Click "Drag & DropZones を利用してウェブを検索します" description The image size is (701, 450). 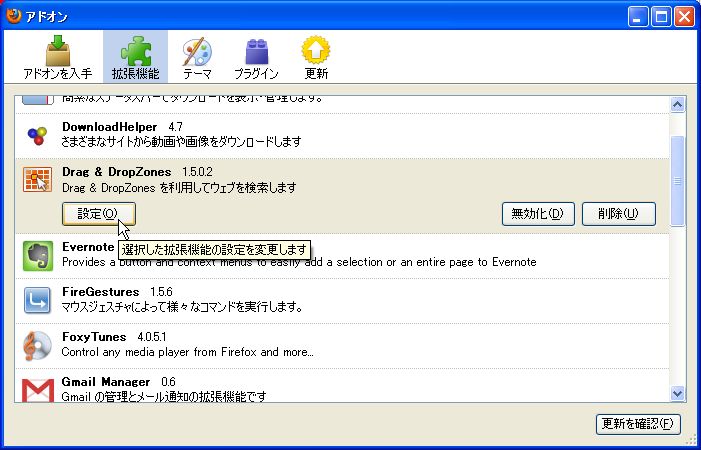(179, 187)
